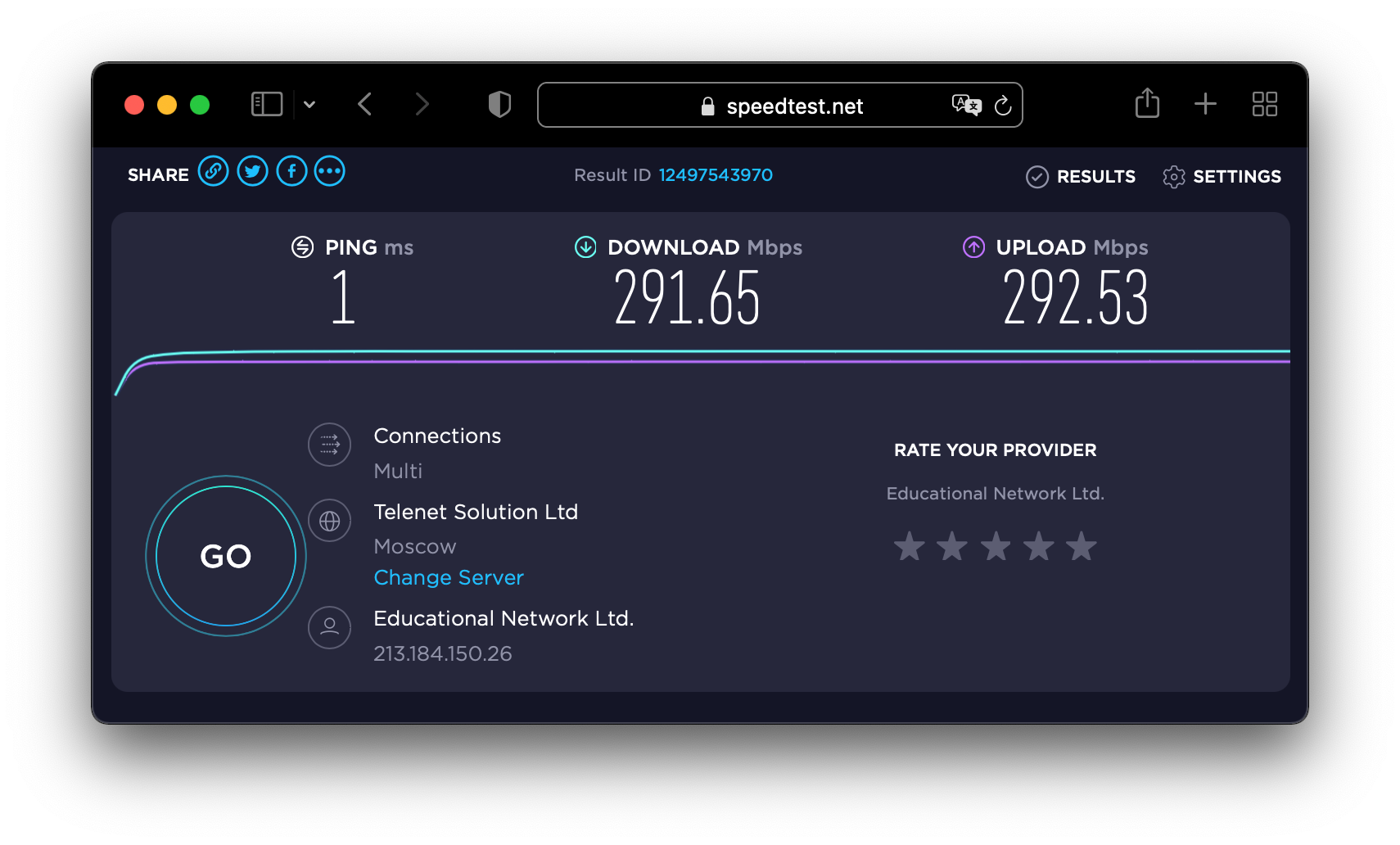Click the Connections mode icon
The image size is (1400, 845).
pyautogui.click(x=329, y=445)
